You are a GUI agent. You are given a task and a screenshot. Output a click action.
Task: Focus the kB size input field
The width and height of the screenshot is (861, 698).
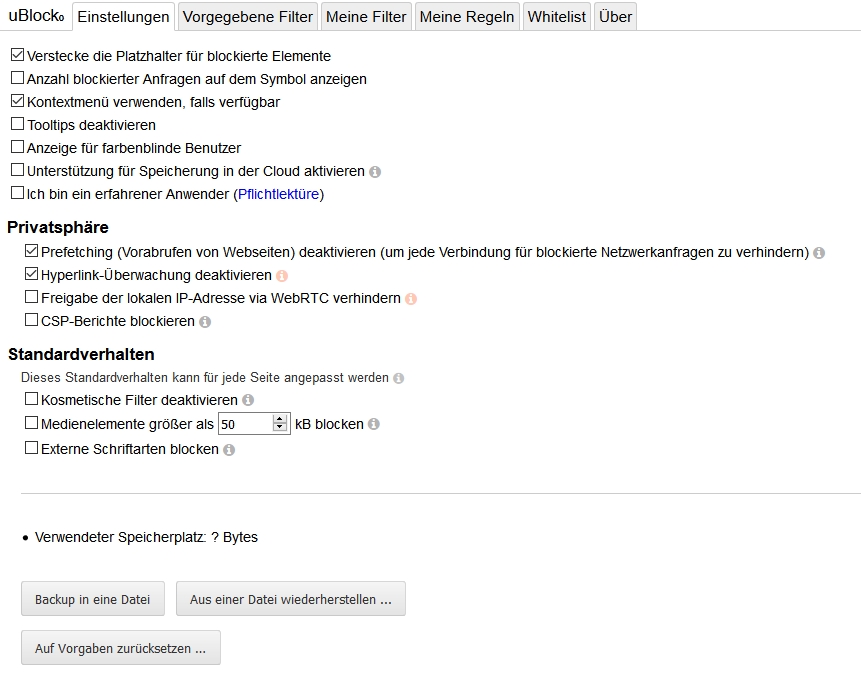tap(245, 424)
